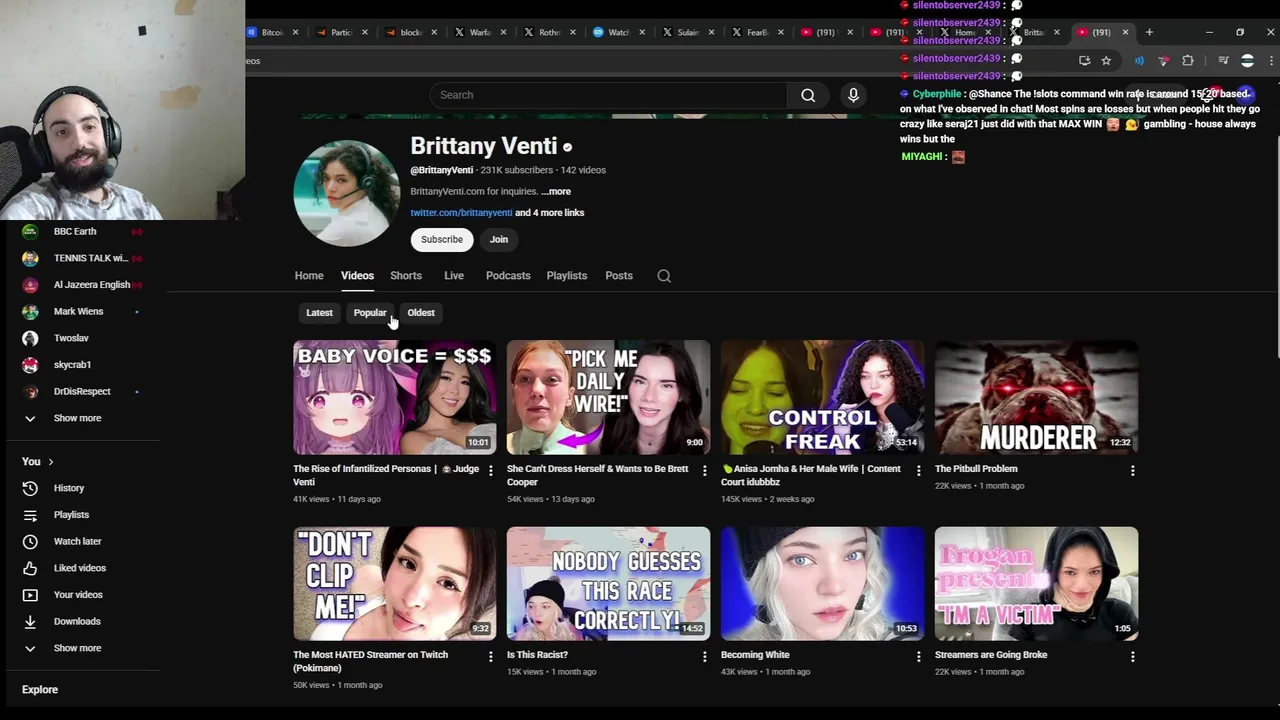Viewport: 1280px width, 720px height.
Task: Switch to channel Home tab
Action: [x=309, y=276]
